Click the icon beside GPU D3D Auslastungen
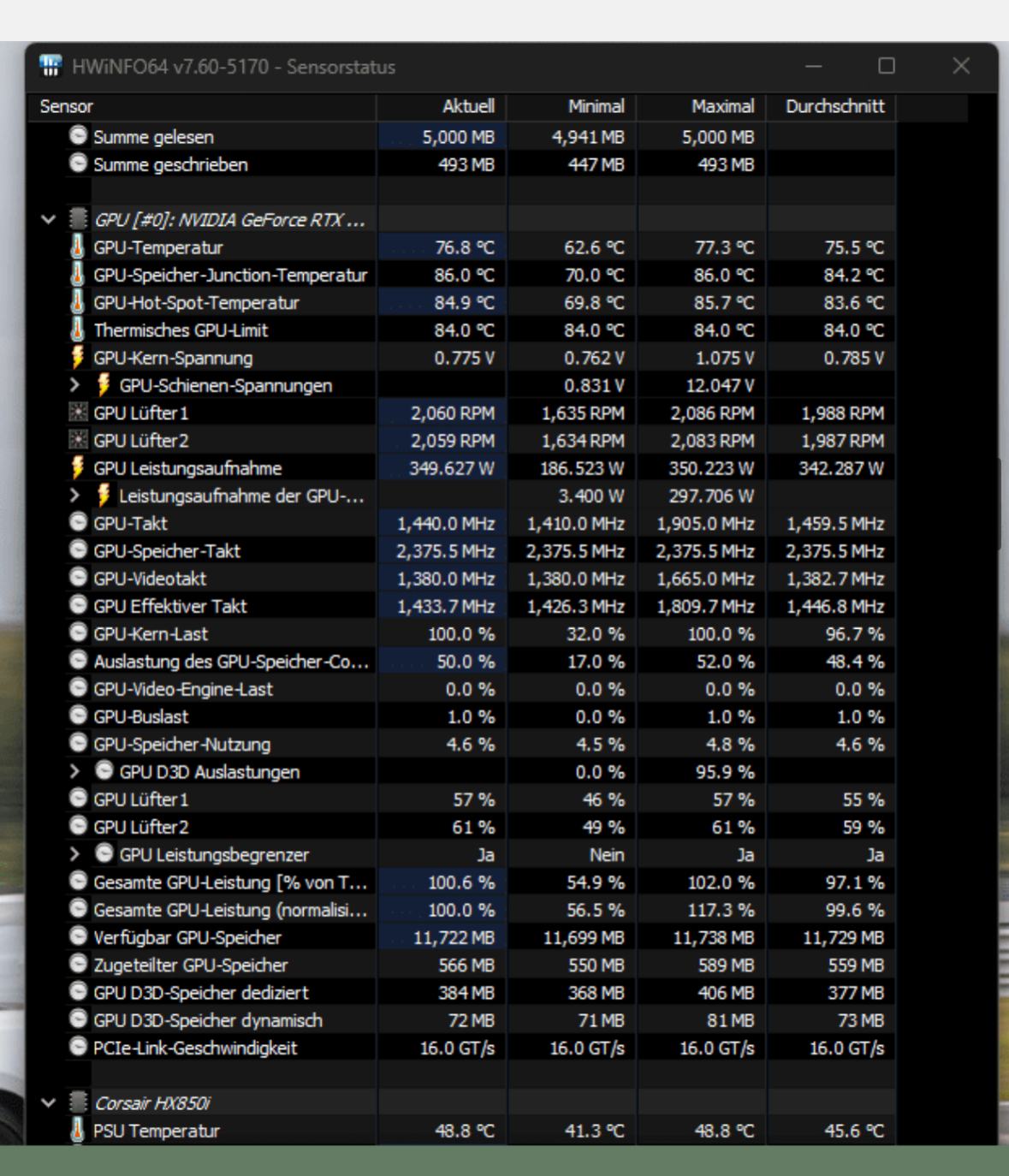This screenshot has width=1009, height=1176. tap(104, 770)
